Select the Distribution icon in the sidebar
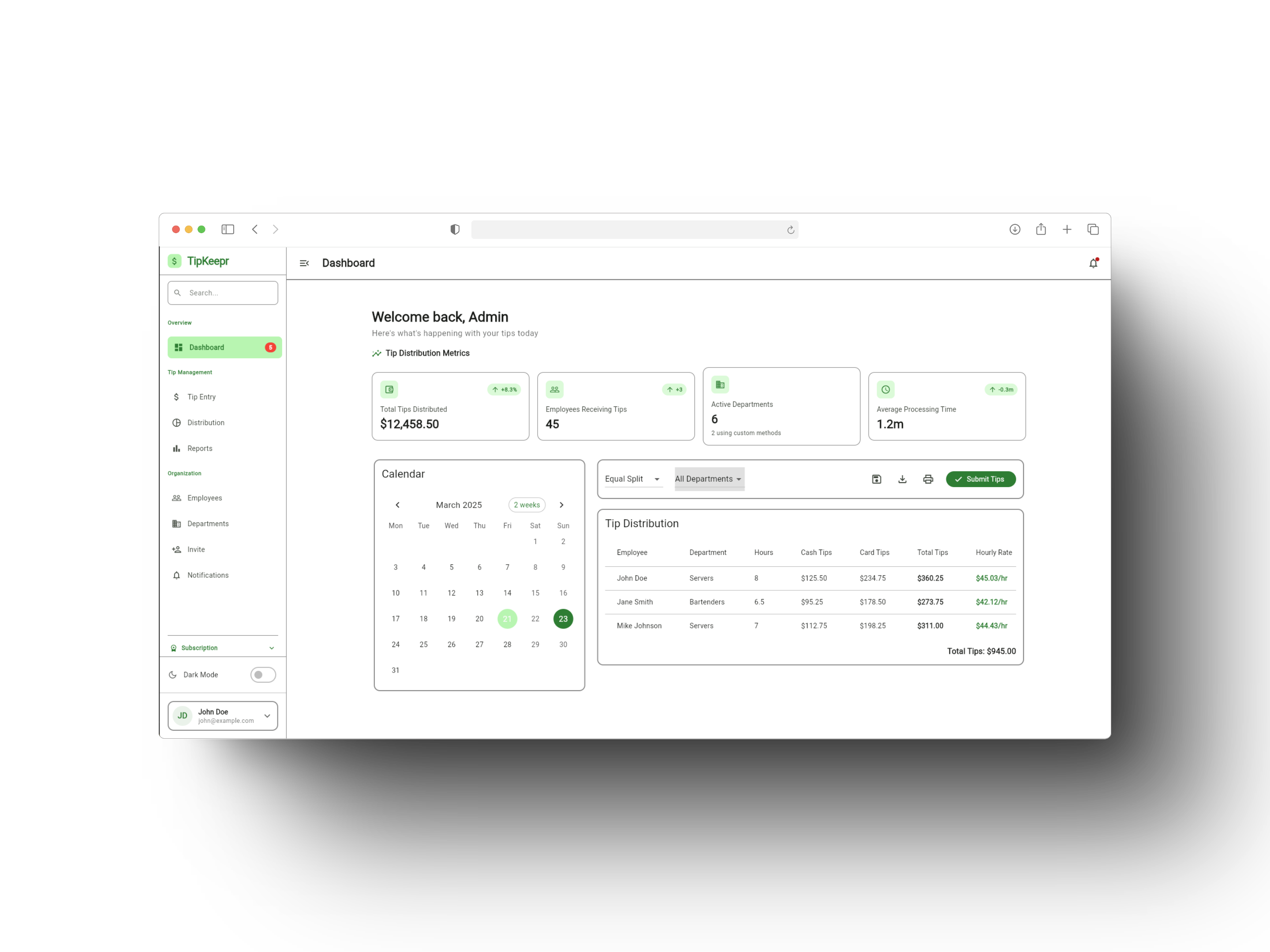 [176, 422]
